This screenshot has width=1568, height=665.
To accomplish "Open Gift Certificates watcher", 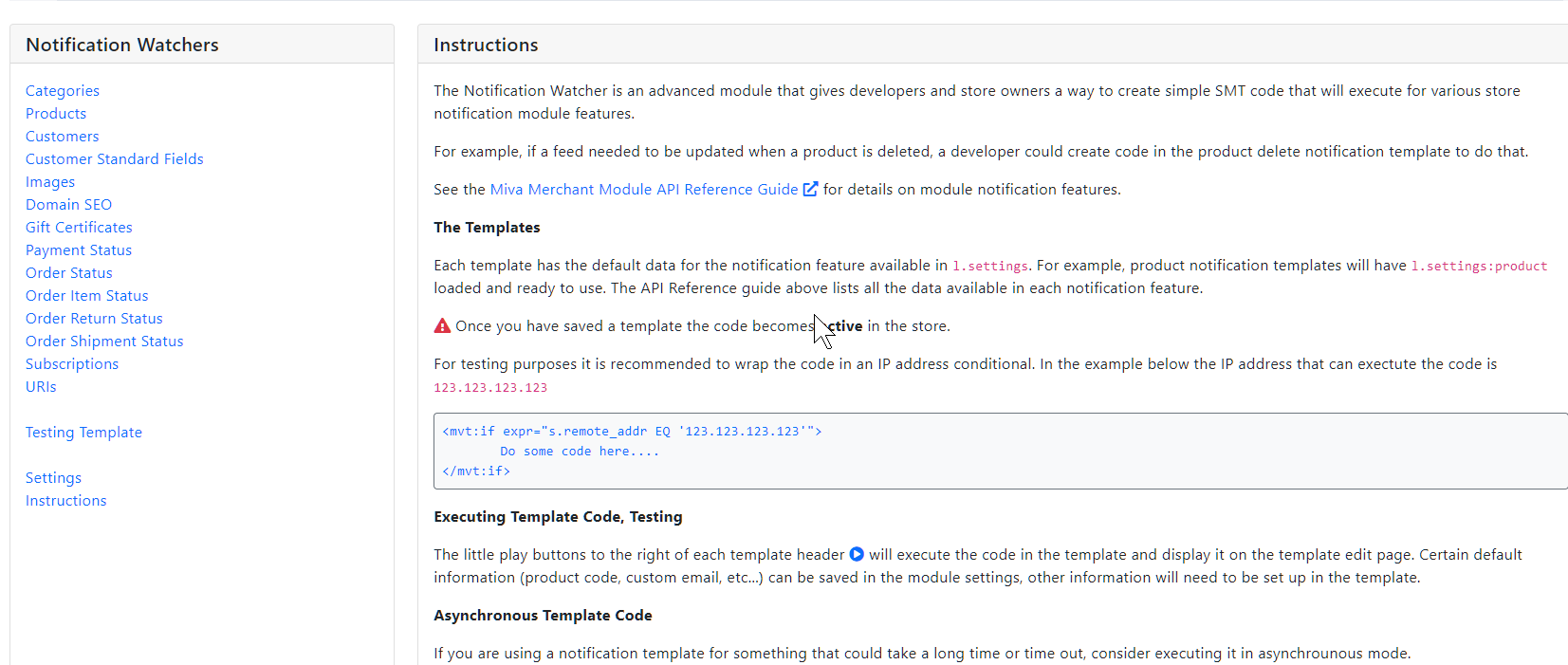I will tap(79, 228).
